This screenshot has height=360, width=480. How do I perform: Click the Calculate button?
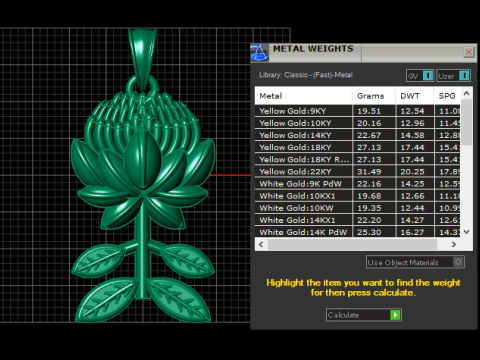pyautogui.click(x=364, y=315)
